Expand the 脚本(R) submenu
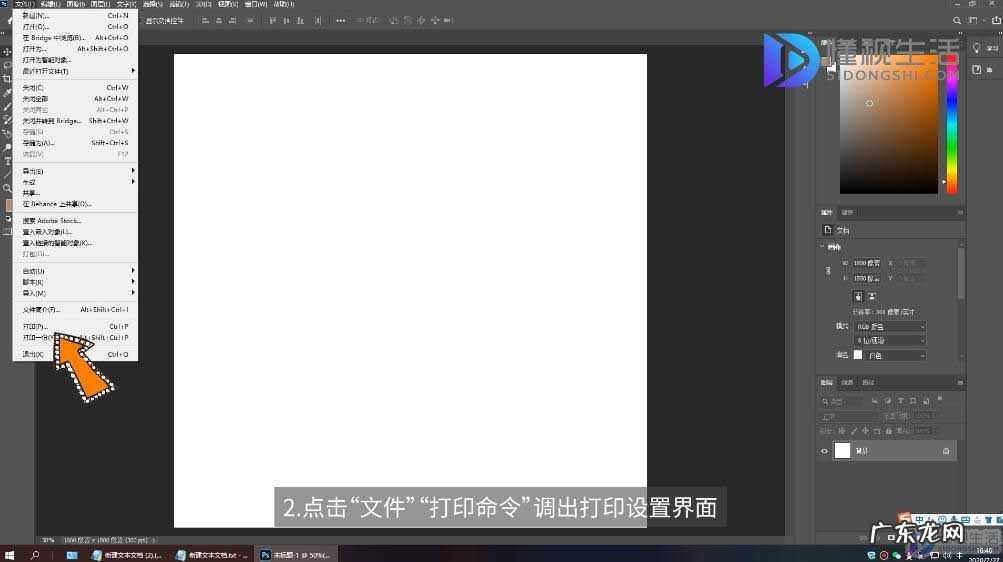 pyautogui.click(x=75, y=282)
